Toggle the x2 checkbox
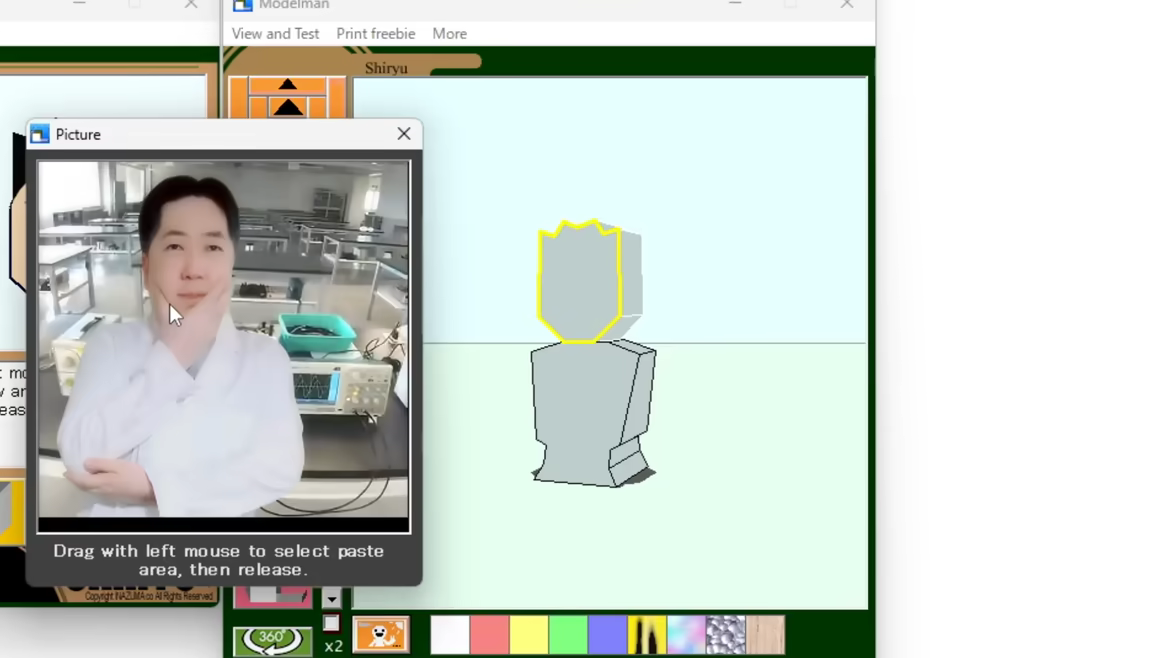Viewport: 1170px width, 658px height. [x=331, y=623]
